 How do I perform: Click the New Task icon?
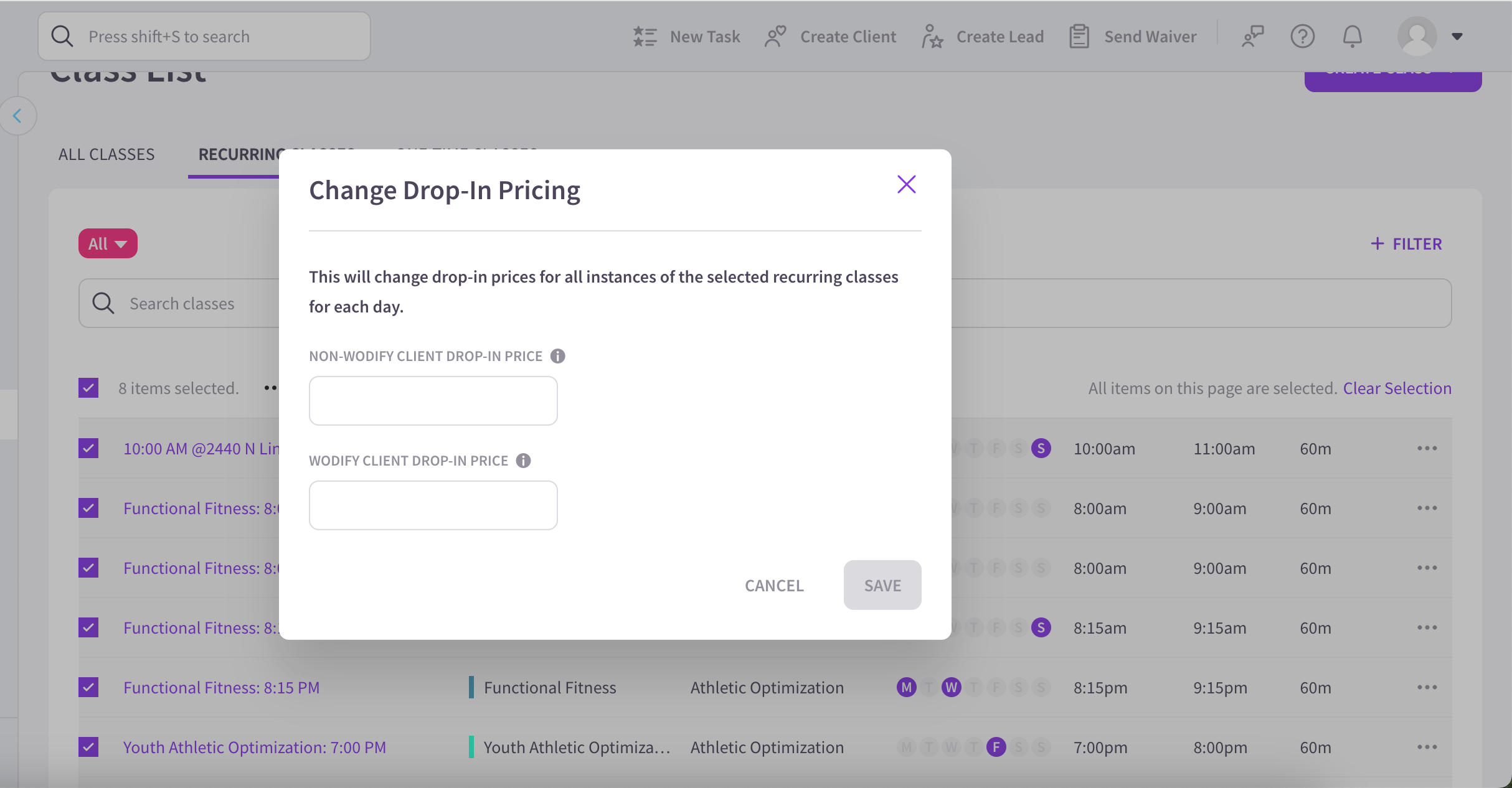pyautogui.click(x=645, y=37)
